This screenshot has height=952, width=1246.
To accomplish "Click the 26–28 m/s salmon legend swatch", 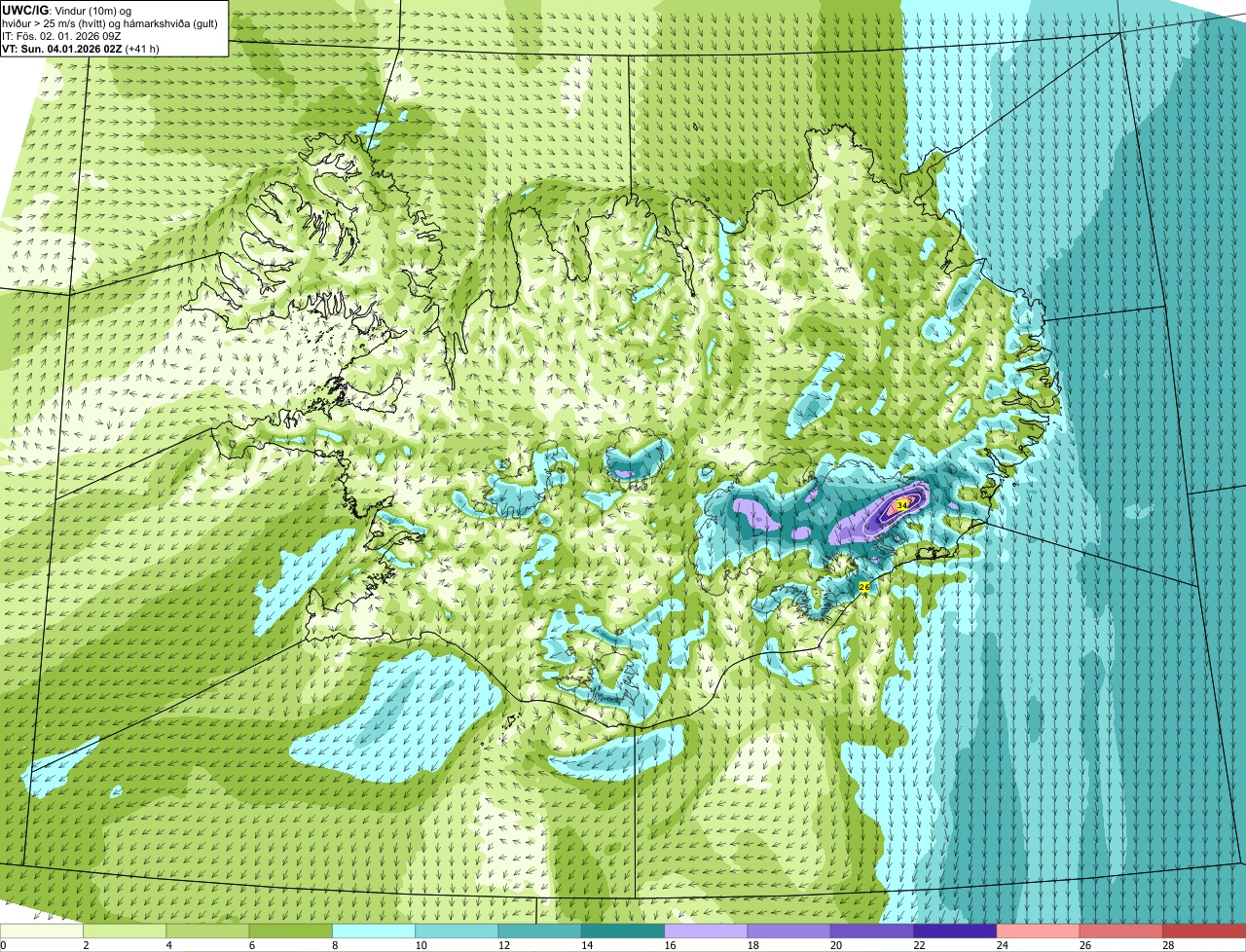I will click(1121, 931).
